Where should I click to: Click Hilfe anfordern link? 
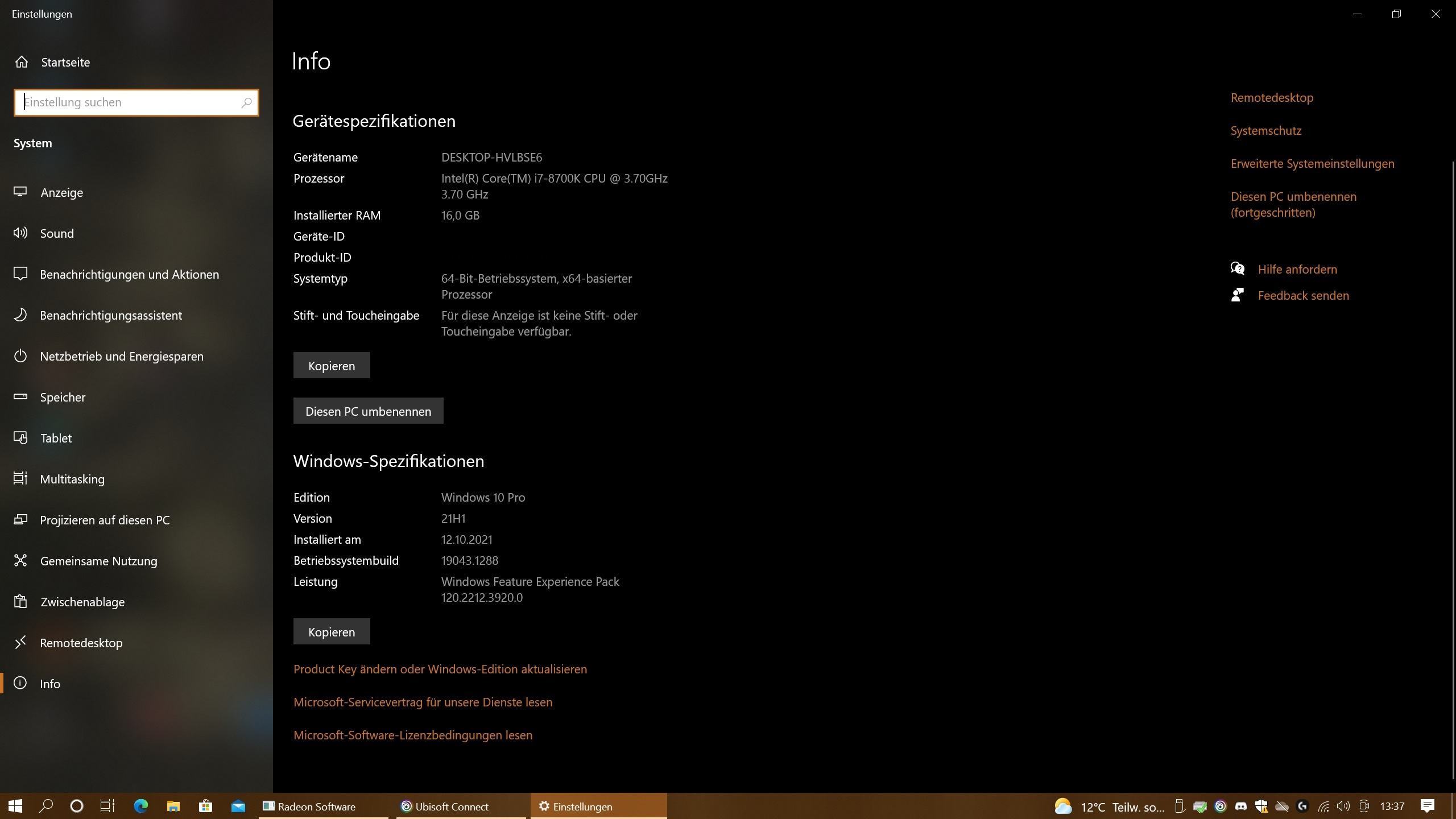click(1297, 269)
